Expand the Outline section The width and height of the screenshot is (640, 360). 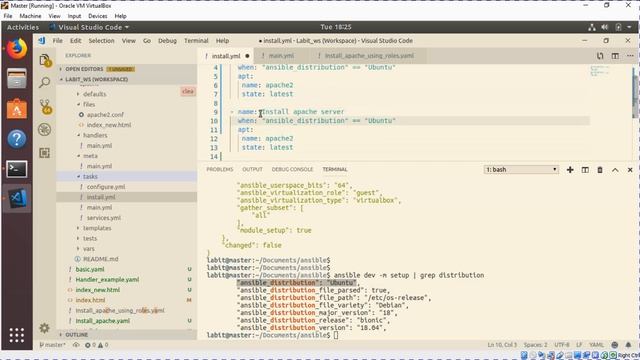(x=76, y=335)
